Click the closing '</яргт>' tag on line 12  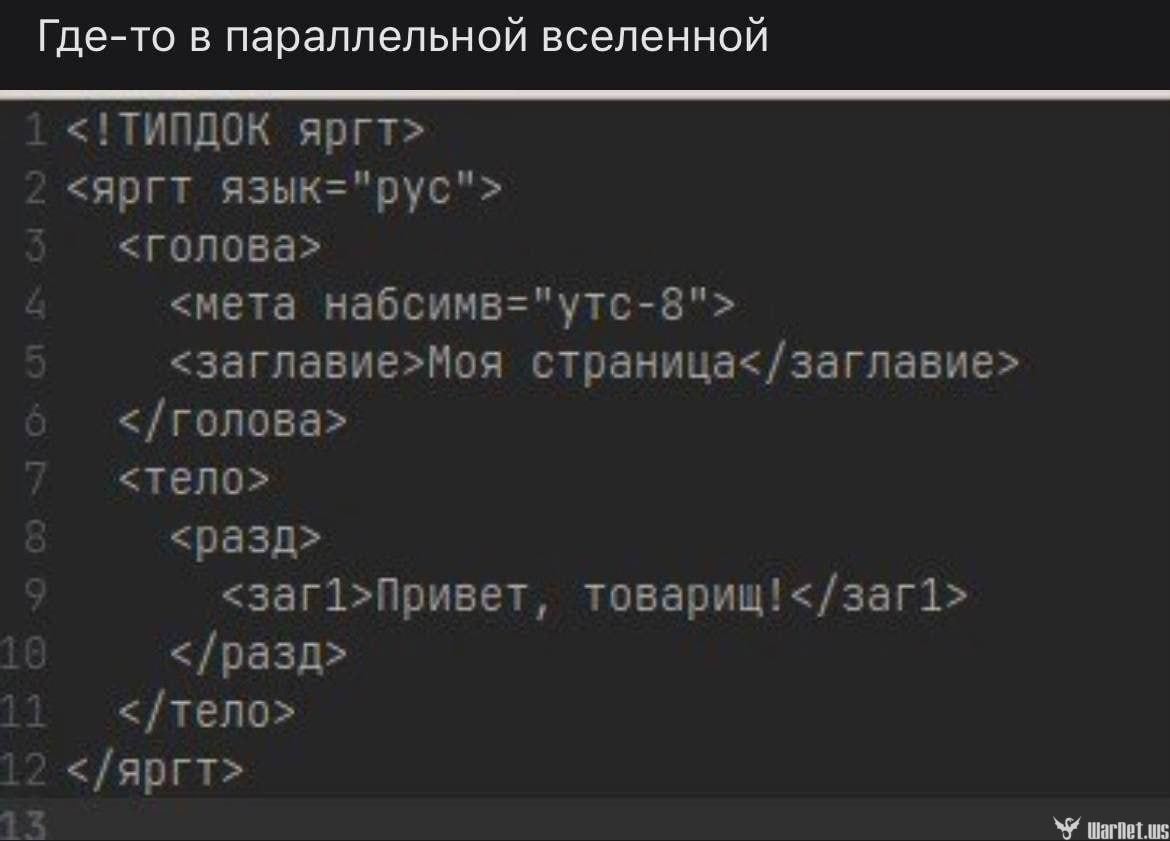click(155, 770)
